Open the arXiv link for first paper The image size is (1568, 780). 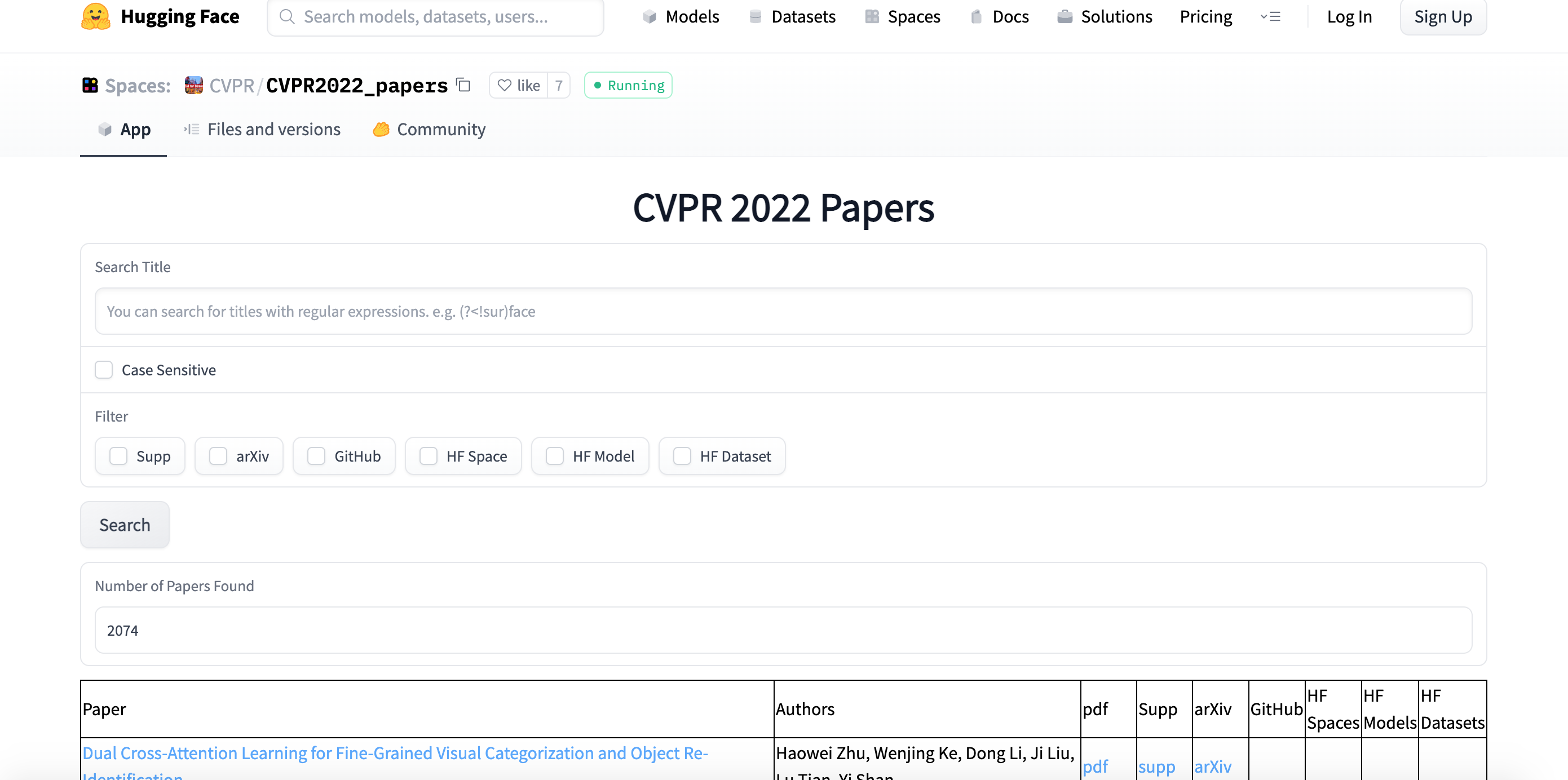(1213, 766)
